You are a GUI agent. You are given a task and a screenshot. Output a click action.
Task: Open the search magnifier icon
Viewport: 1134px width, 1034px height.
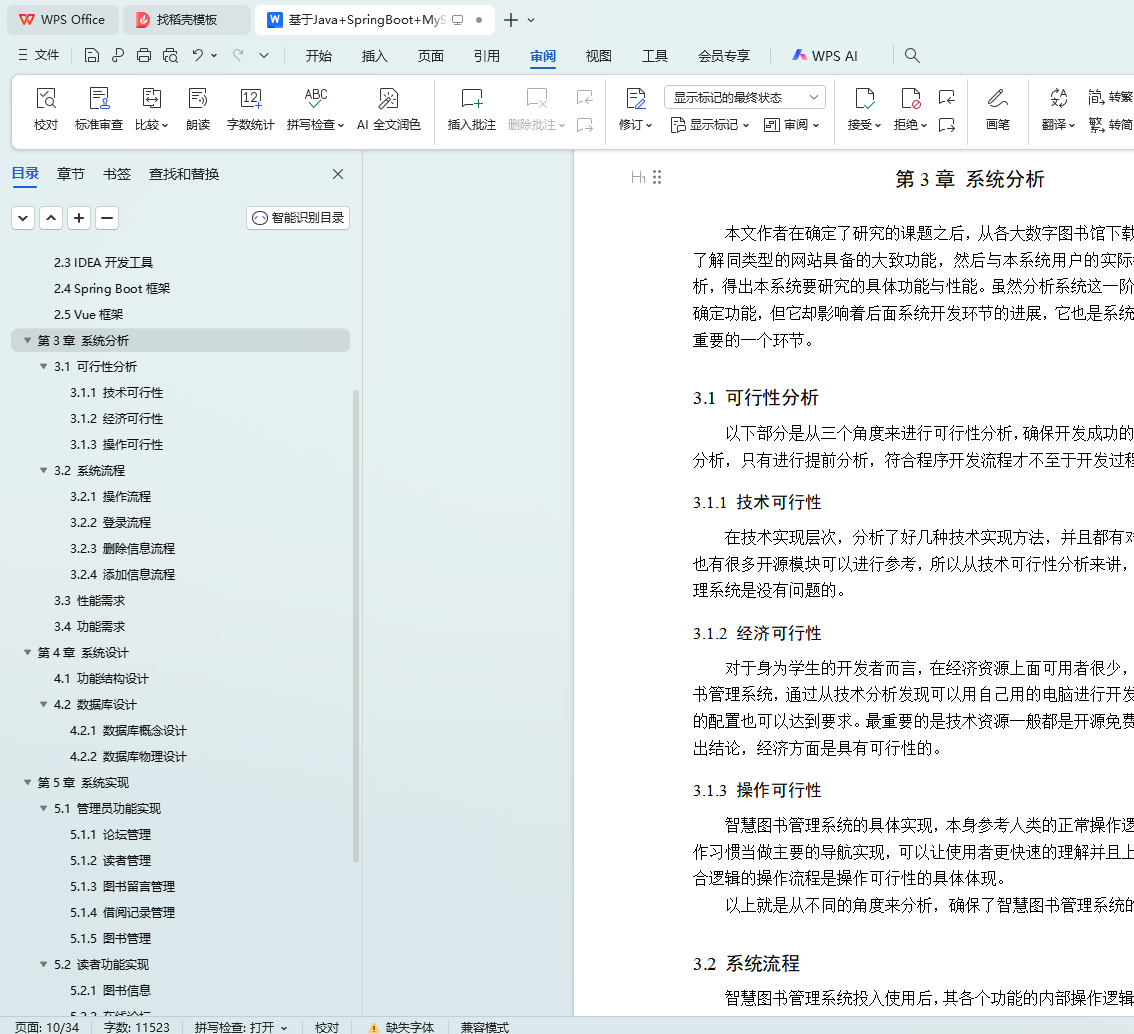[912, 56]
